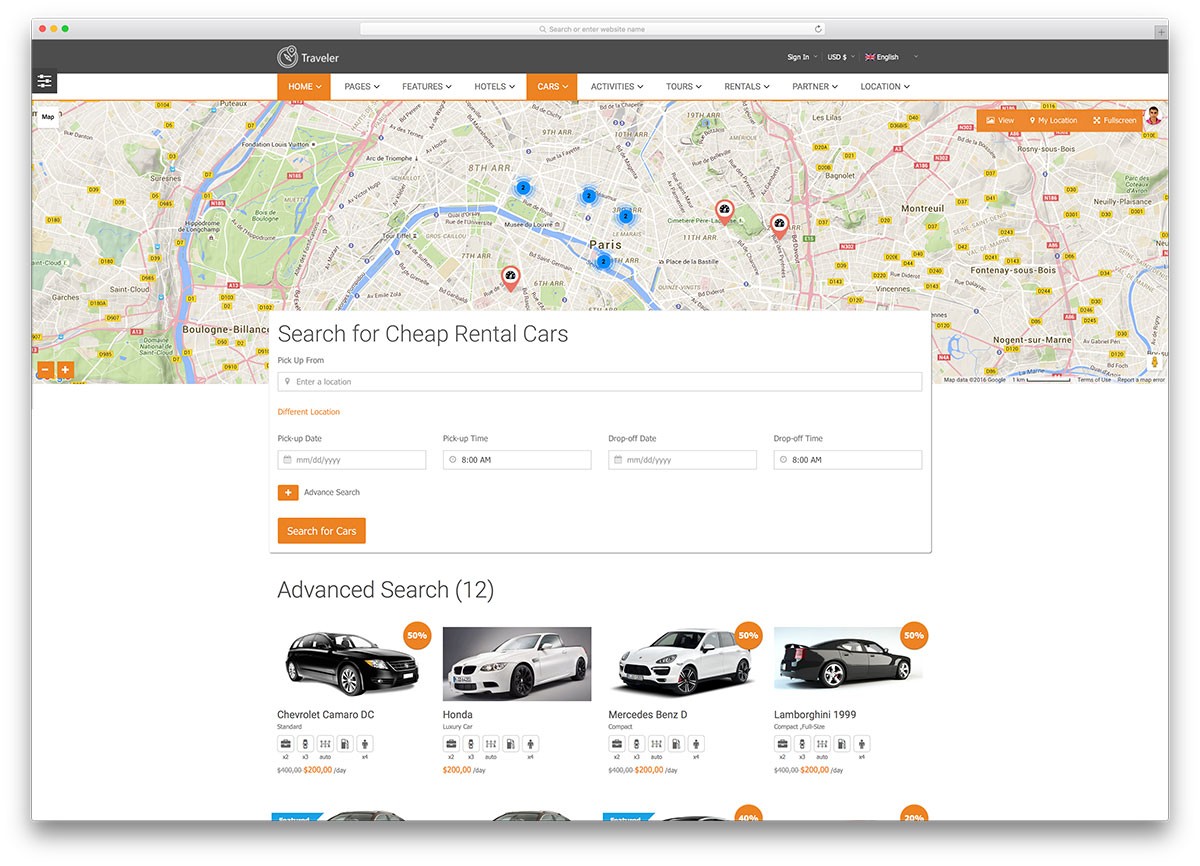1200x866 pixels.
Task: Open the TOURS menu
Action: tap(684, 87)
